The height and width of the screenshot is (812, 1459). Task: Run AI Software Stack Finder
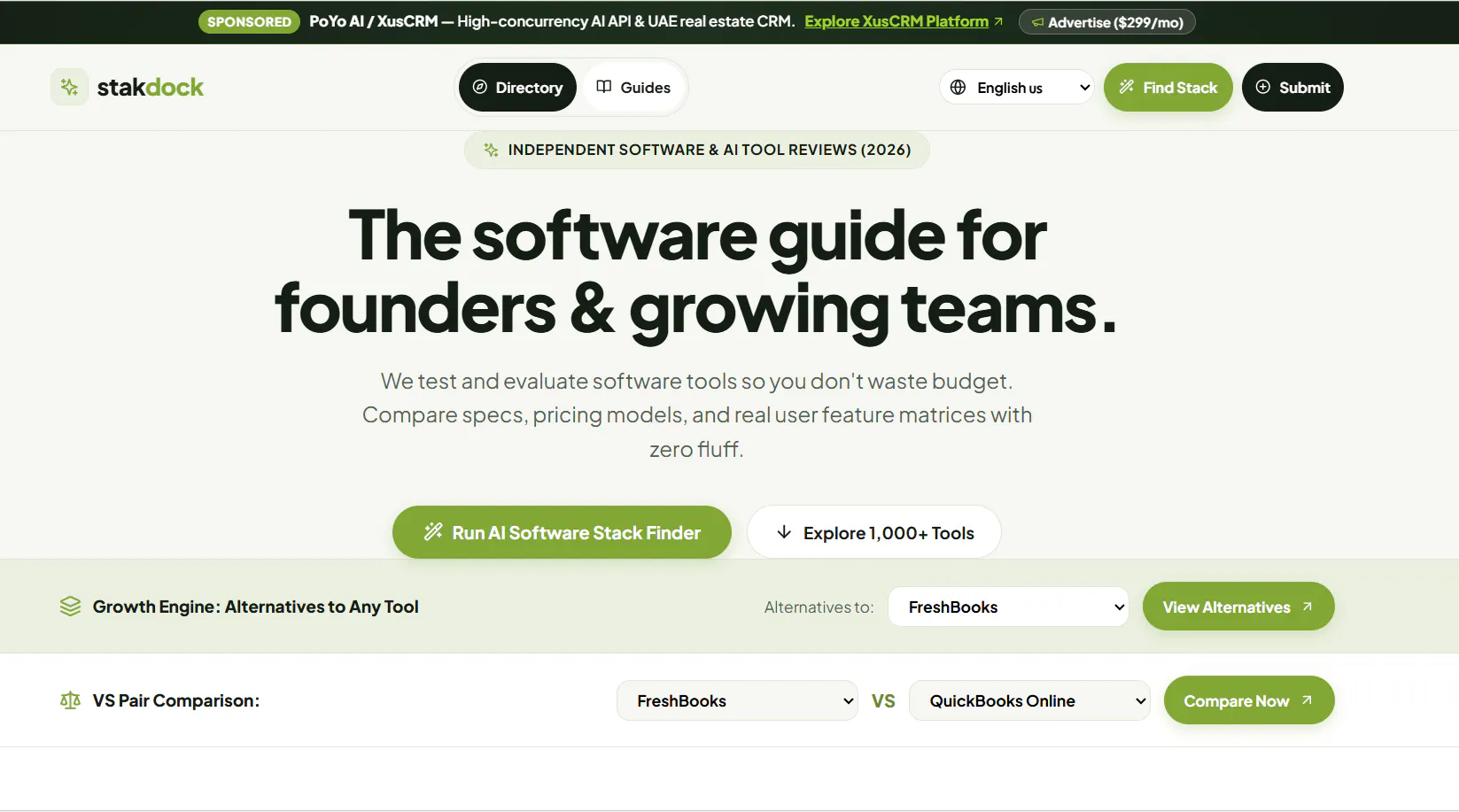(x=562, y=532)
